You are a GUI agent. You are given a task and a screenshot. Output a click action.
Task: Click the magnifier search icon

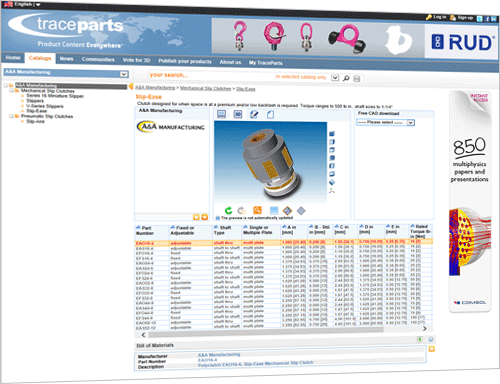[346, 78]
